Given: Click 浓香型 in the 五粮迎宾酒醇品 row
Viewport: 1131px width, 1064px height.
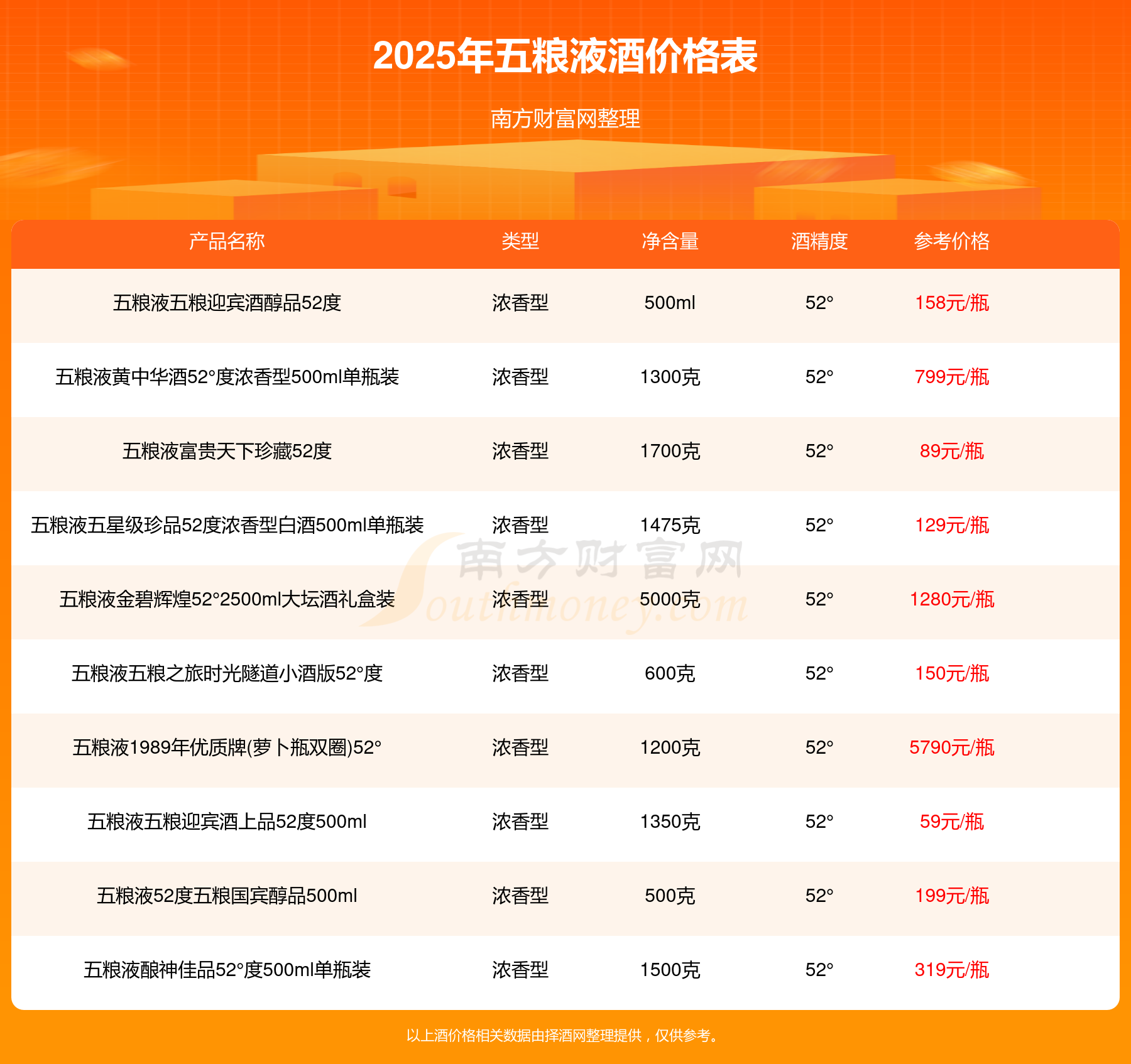Looking at the screenshot, I should [520, 303].
